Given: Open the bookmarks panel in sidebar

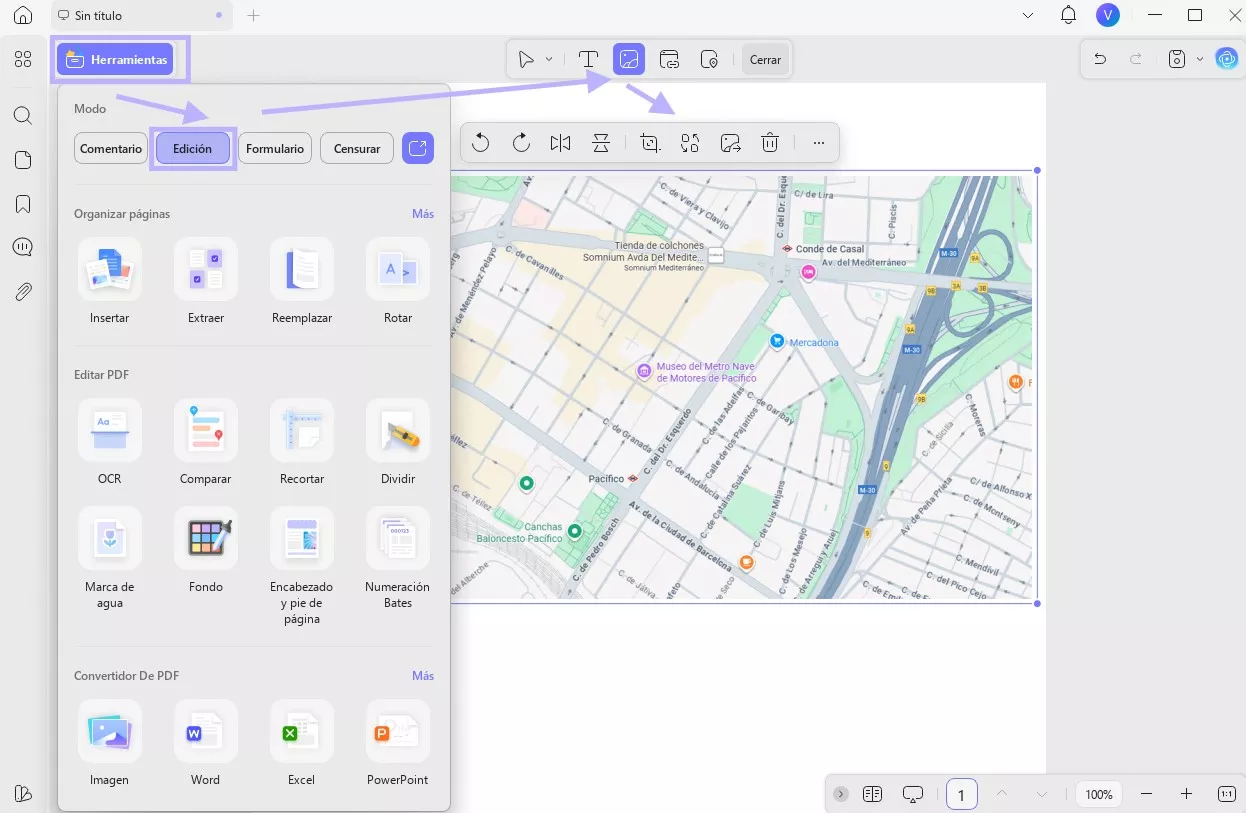Looking at the screenshot, I should [x=23, y=204].
